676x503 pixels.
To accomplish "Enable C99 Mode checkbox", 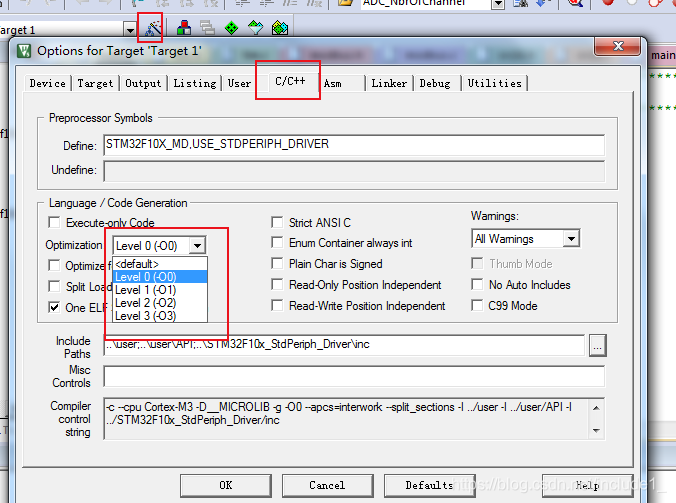I will coord(477,306).
